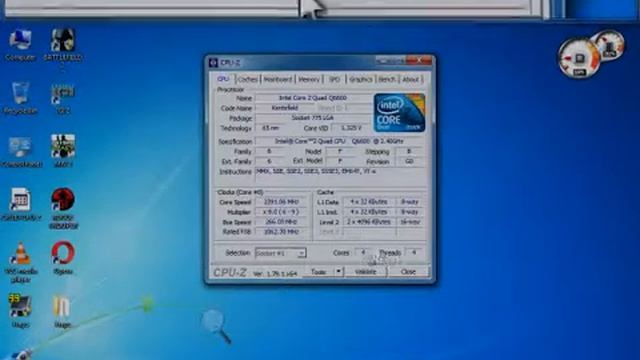
Task: Switch to the About tab
Action: tap(411, 79)
